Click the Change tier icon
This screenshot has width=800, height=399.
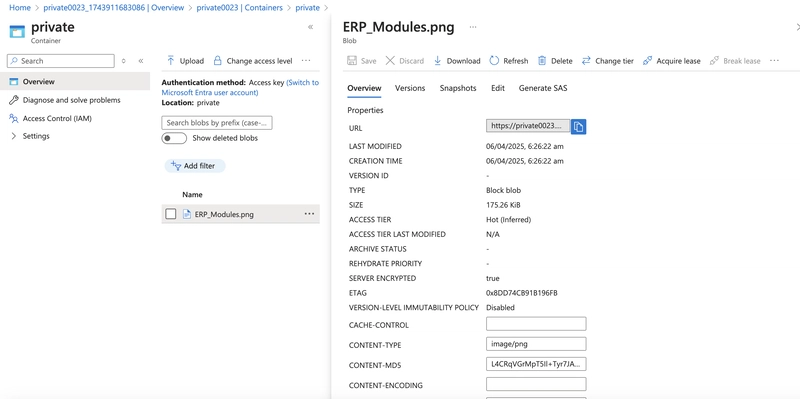(x=586, y=61)
